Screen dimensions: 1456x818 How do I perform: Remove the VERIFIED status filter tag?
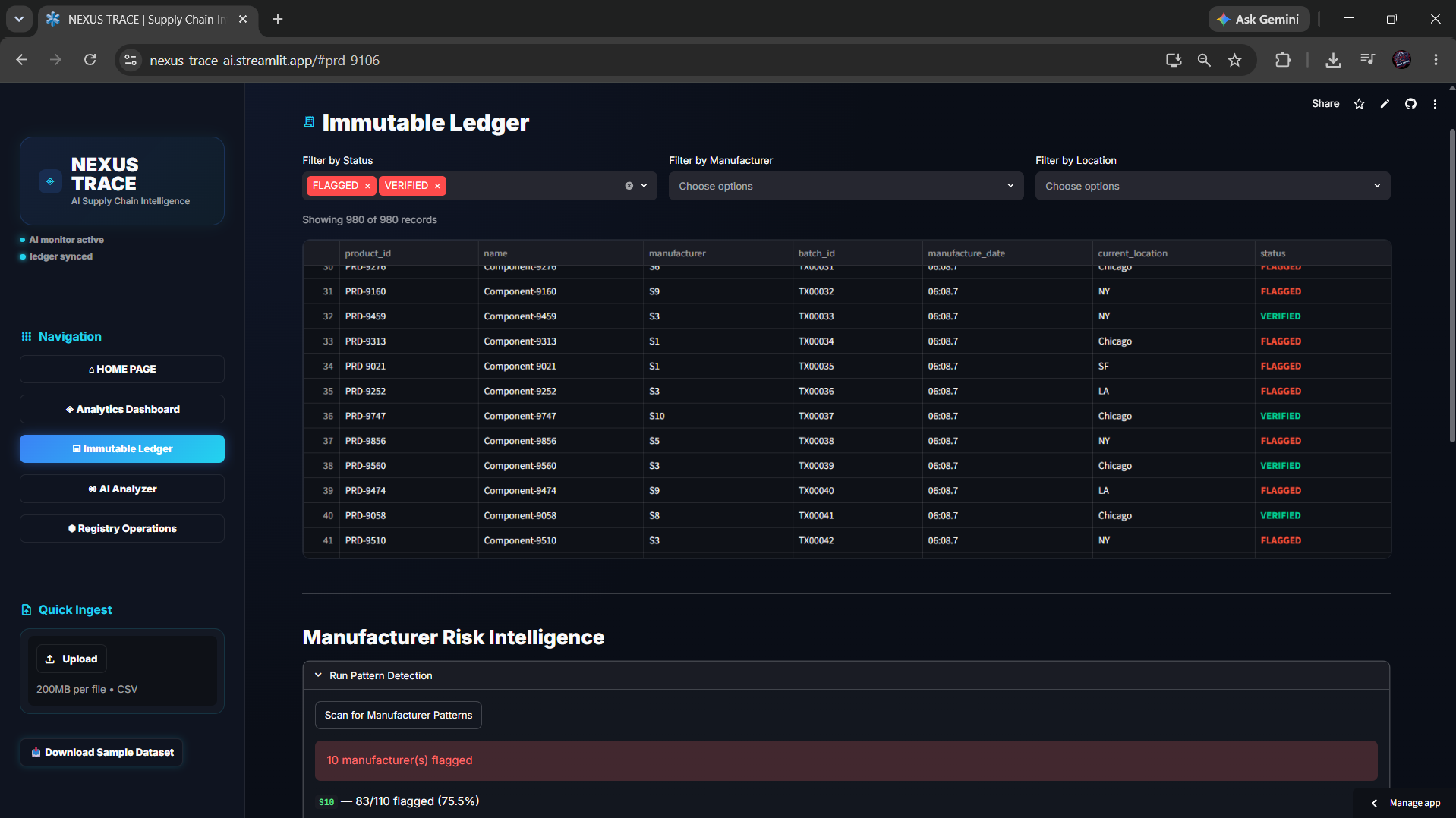pos(437,186)
